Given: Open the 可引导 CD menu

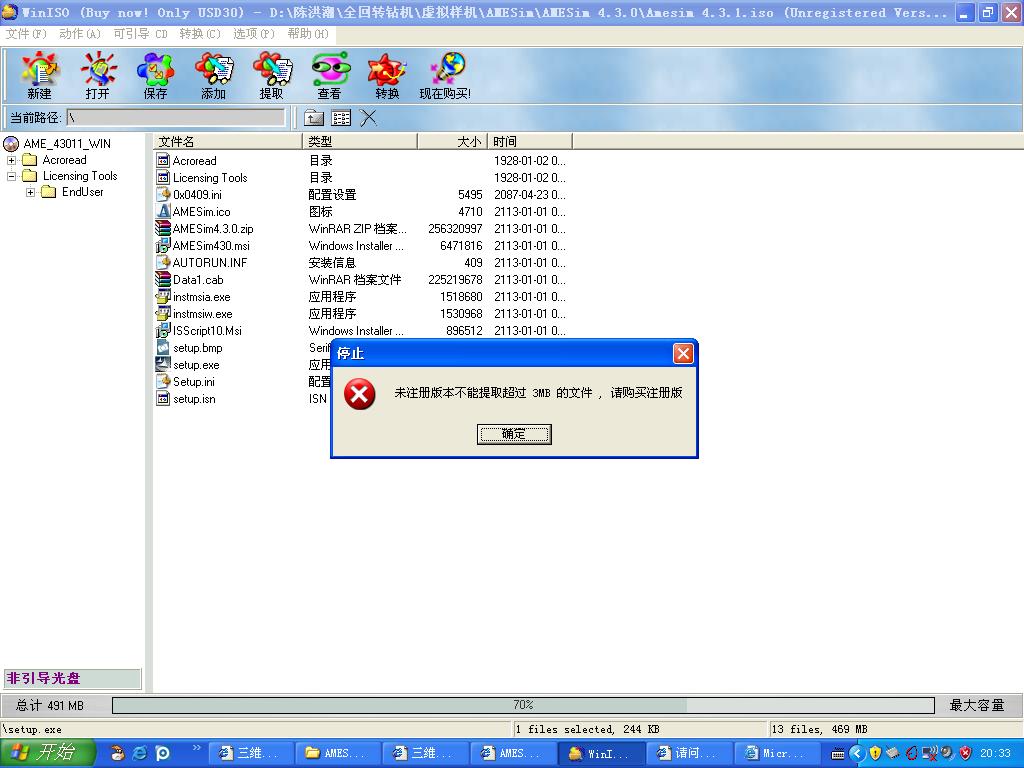Looking at the screenshot, I should click(x=140, y=34).
